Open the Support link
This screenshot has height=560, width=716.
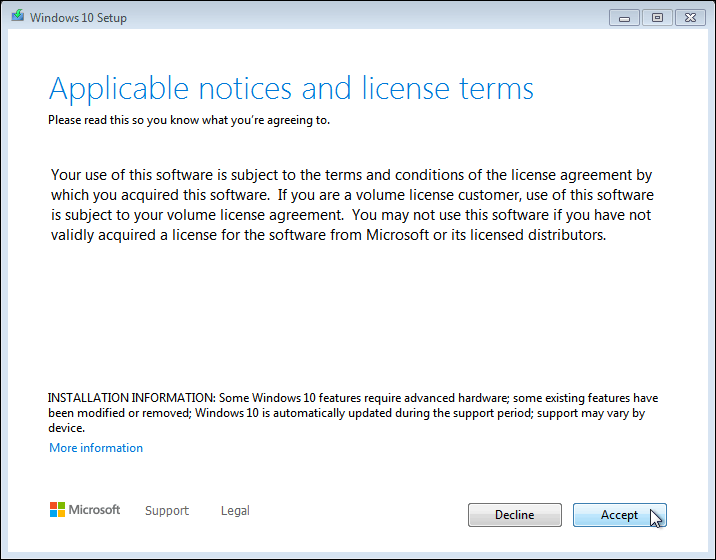tap(167, 510)
